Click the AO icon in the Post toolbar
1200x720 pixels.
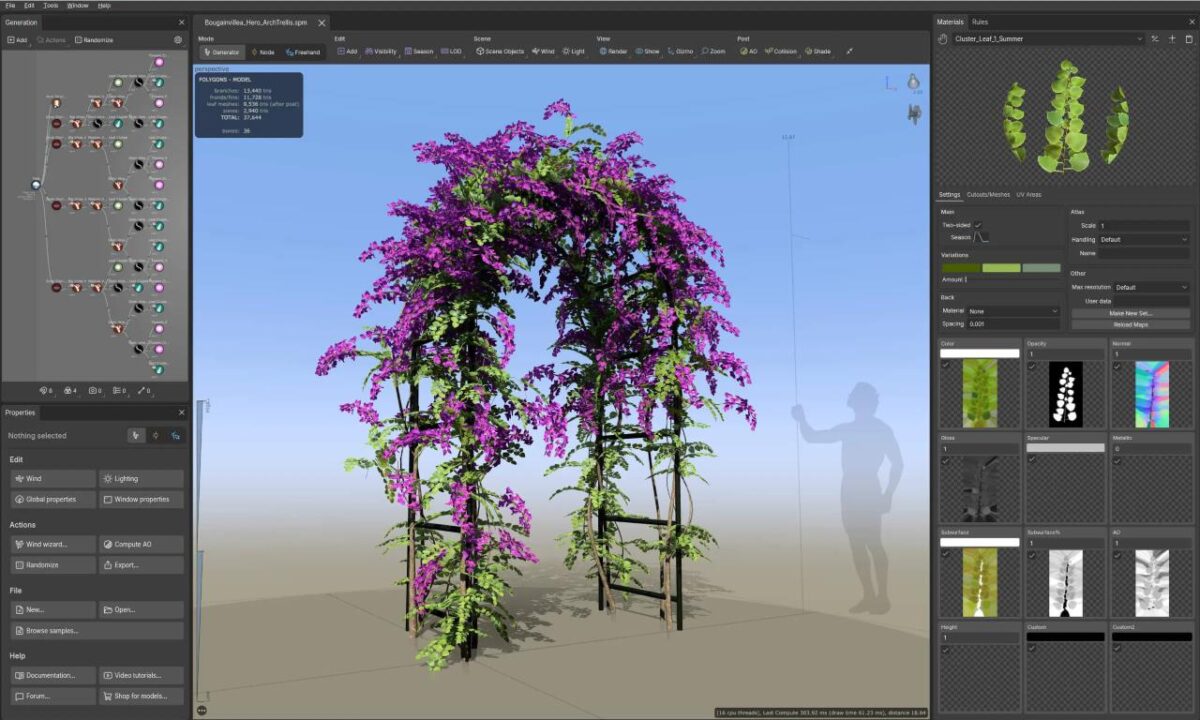coord(749,51)
